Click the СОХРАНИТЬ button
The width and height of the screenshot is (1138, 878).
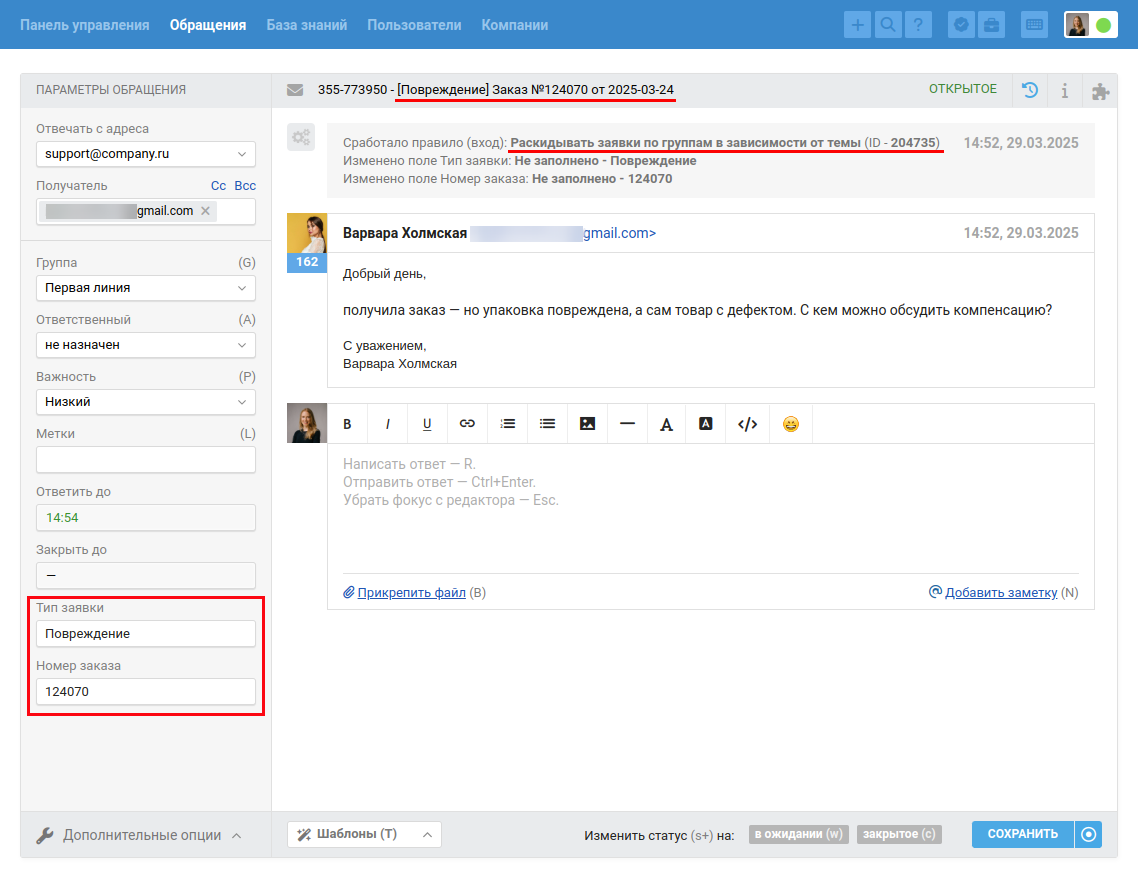point(1022,834)
